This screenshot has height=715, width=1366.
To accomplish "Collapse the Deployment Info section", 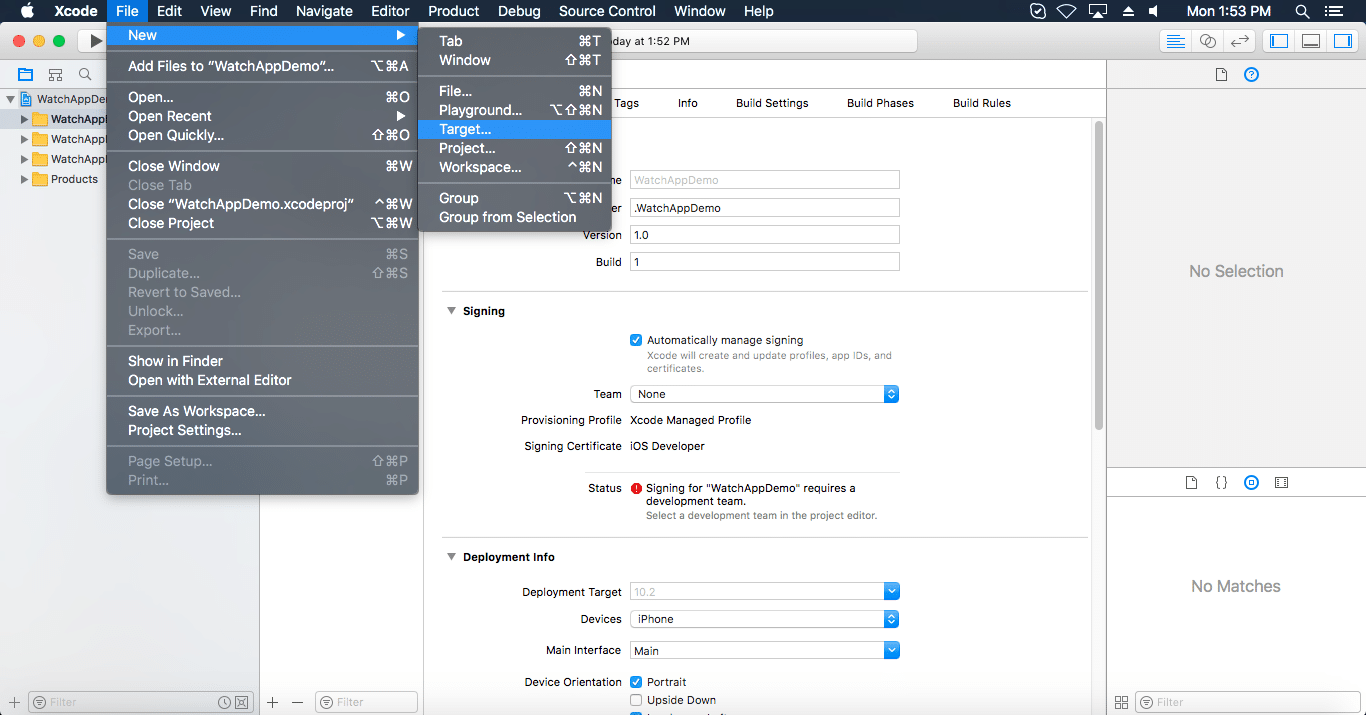I will (451, 557).
